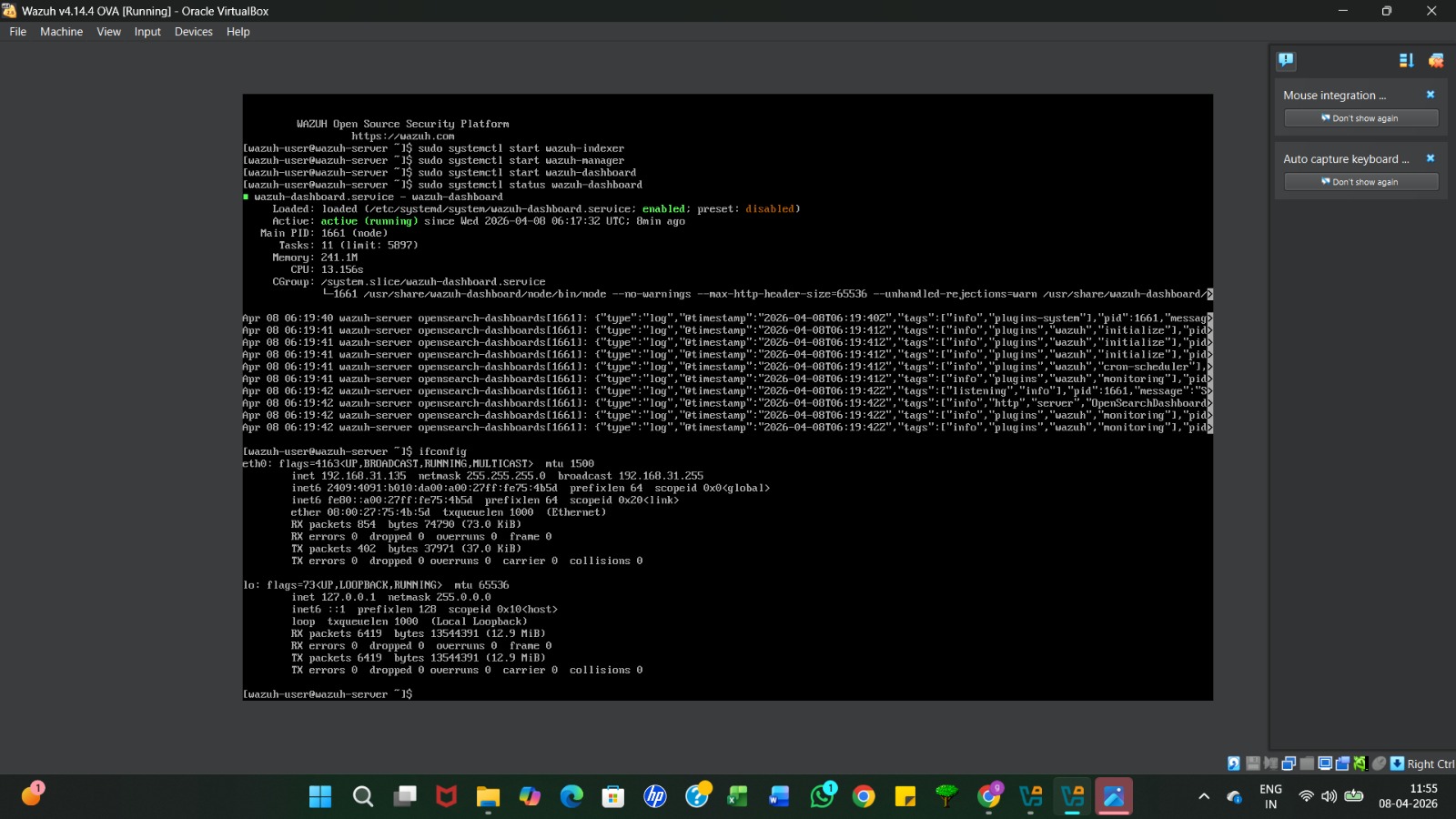The image size is (1456, 819).
Task: Click the keyboard capture arrow icon
Action: 1398,763
